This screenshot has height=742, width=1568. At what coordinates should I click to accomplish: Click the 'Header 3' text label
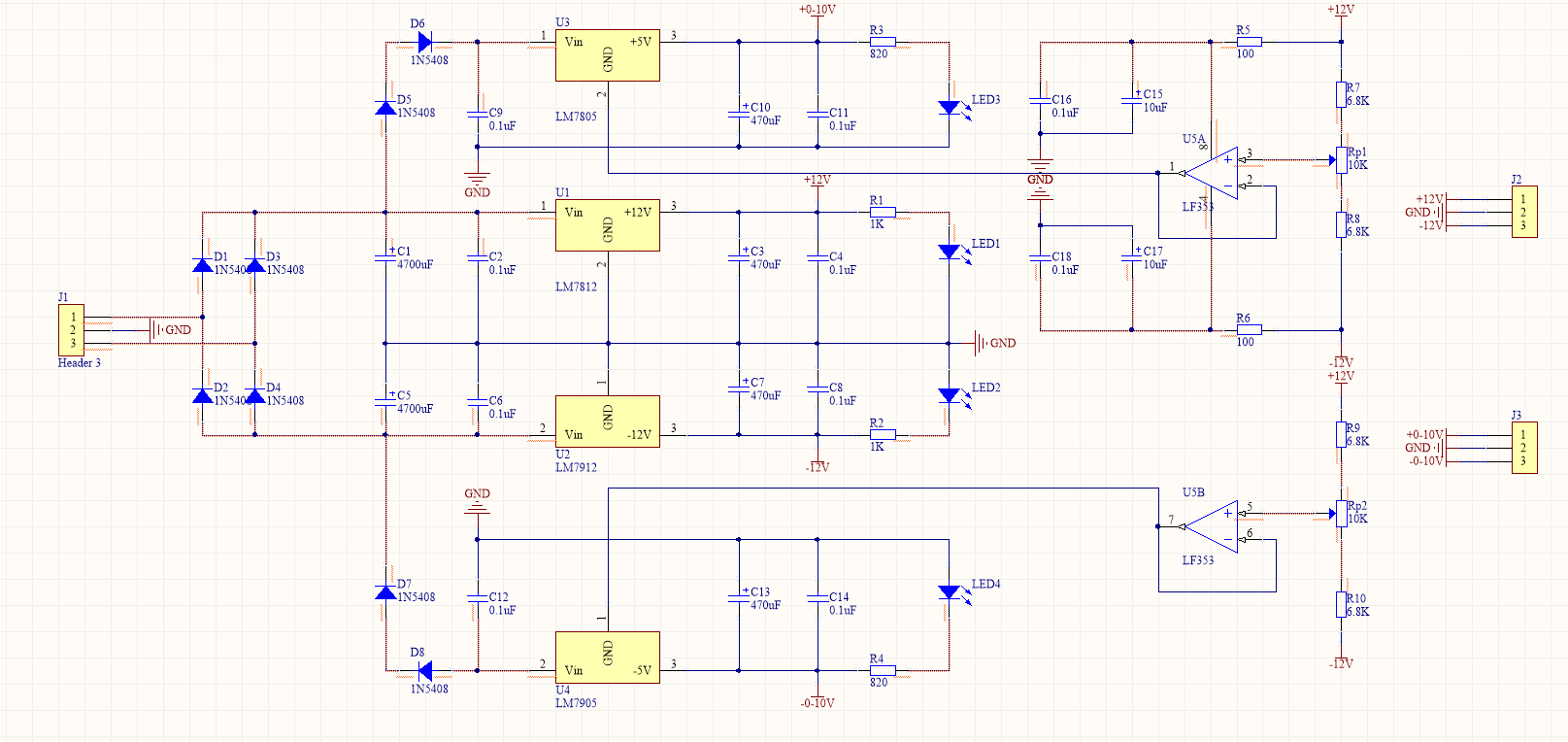click(79, 363)
